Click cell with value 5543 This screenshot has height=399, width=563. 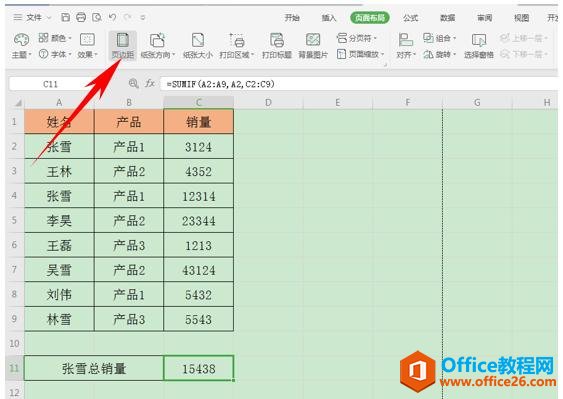[199, 319]
